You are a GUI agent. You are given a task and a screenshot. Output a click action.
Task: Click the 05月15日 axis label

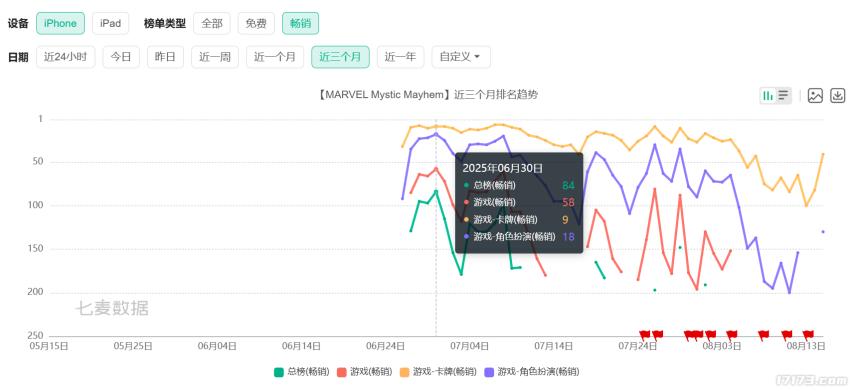[x=50, y=346]
